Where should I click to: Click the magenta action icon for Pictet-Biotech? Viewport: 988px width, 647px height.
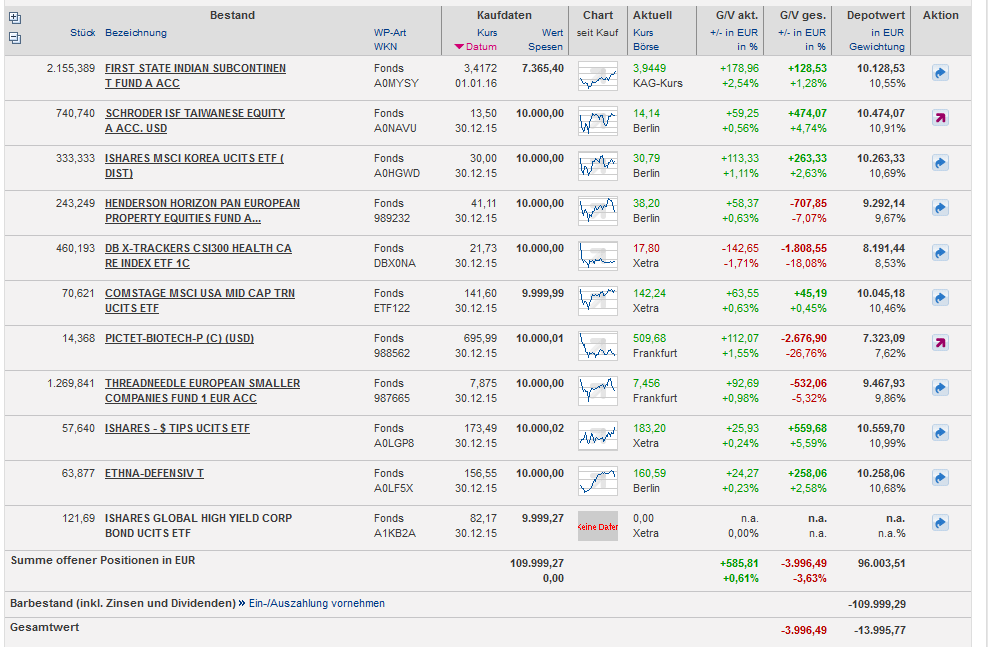point(940,343)
